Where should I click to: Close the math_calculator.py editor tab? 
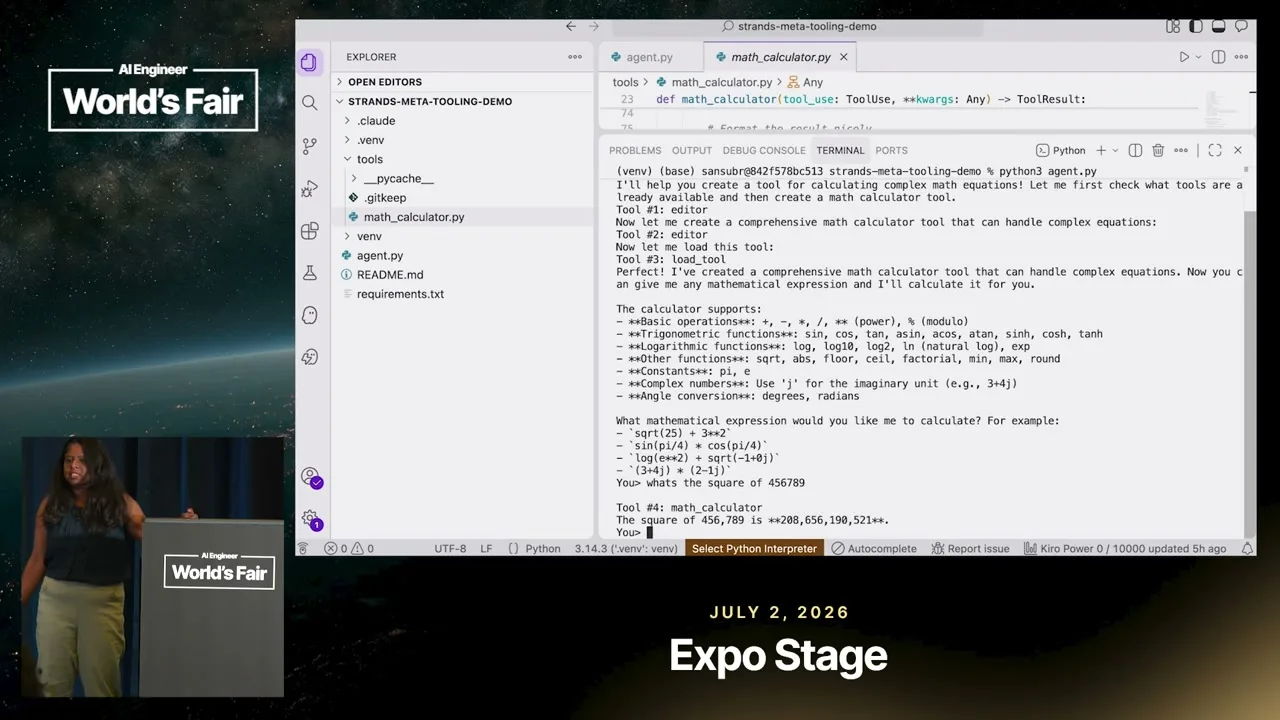point(843,57)
